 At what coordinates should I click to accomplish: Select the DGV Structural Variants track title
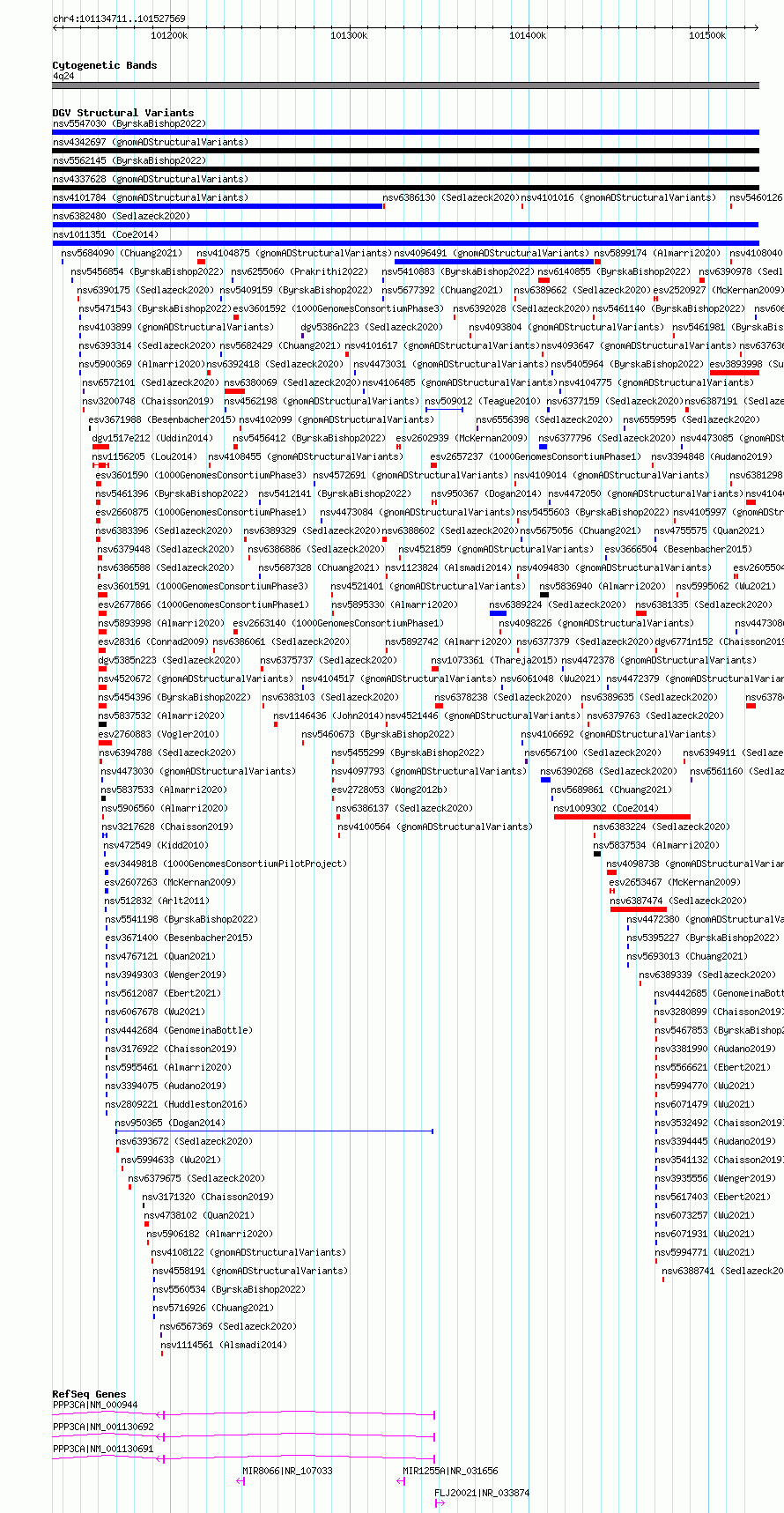tap(123, 113)
